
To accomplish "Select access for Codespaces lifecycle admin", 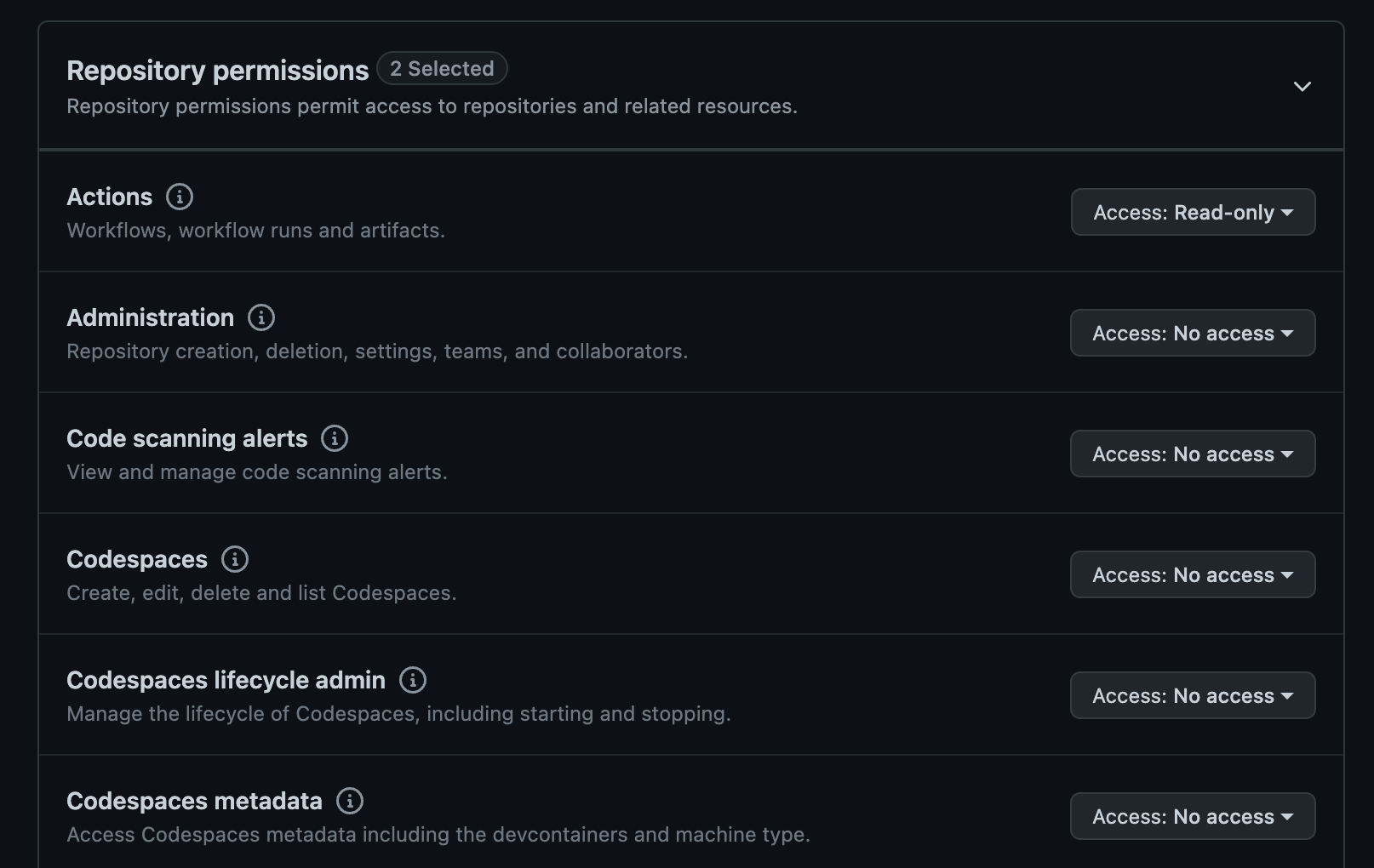I will (x=1193, y=695).
